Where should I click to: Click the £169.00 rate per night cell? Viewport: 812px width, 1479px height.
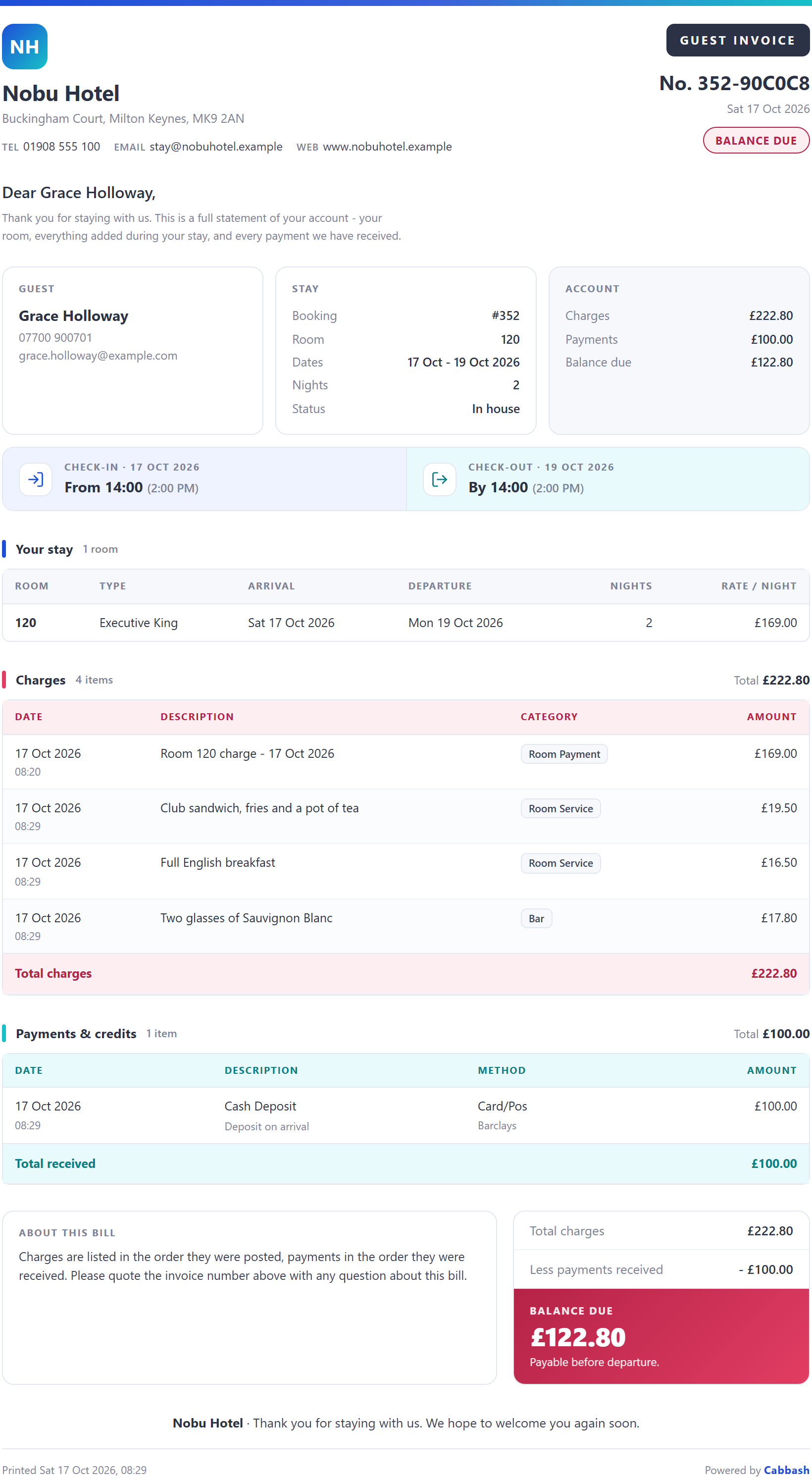[x=775, y=623]
